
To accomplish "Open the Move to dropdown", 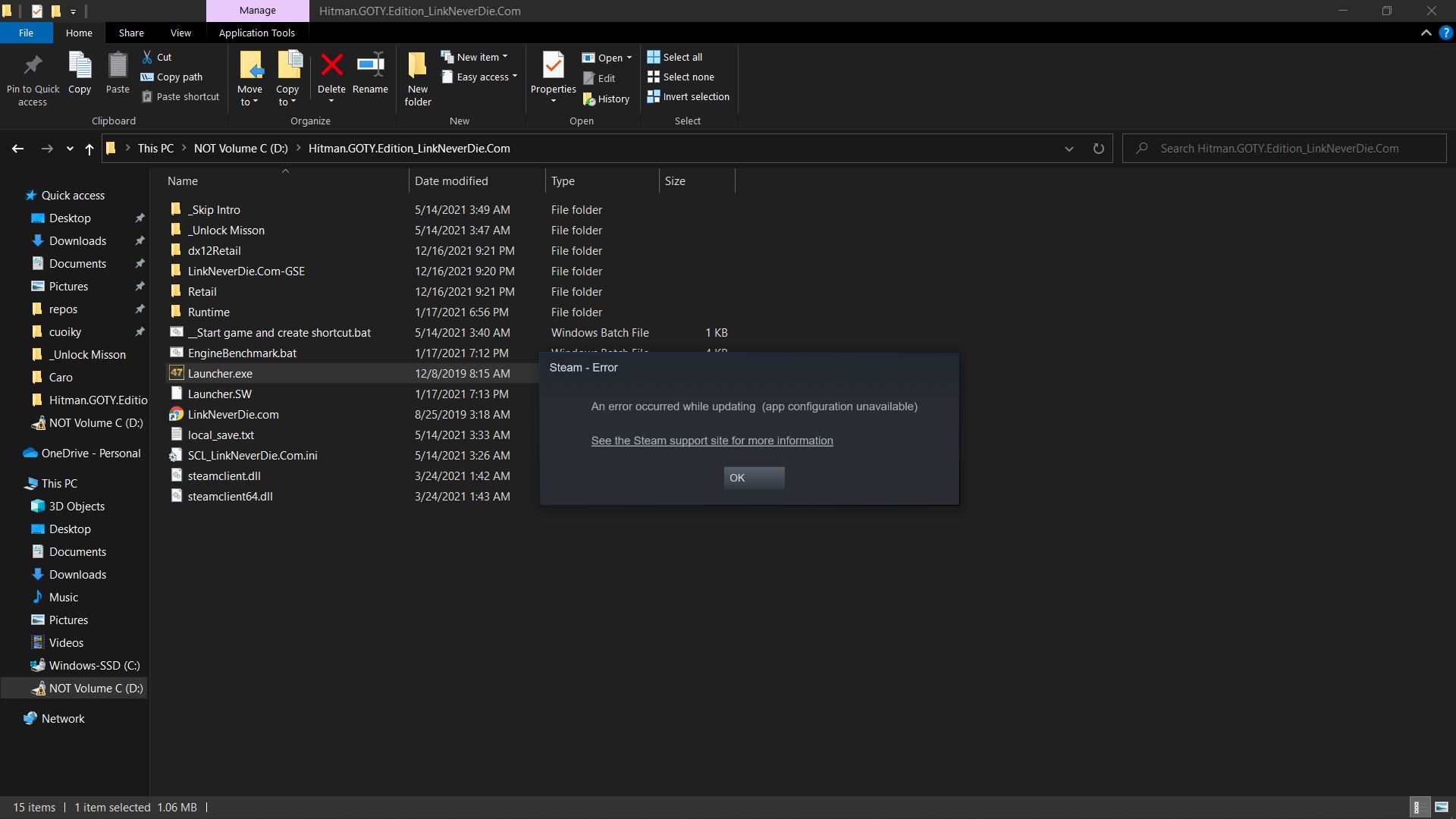I will coord(249,96).
